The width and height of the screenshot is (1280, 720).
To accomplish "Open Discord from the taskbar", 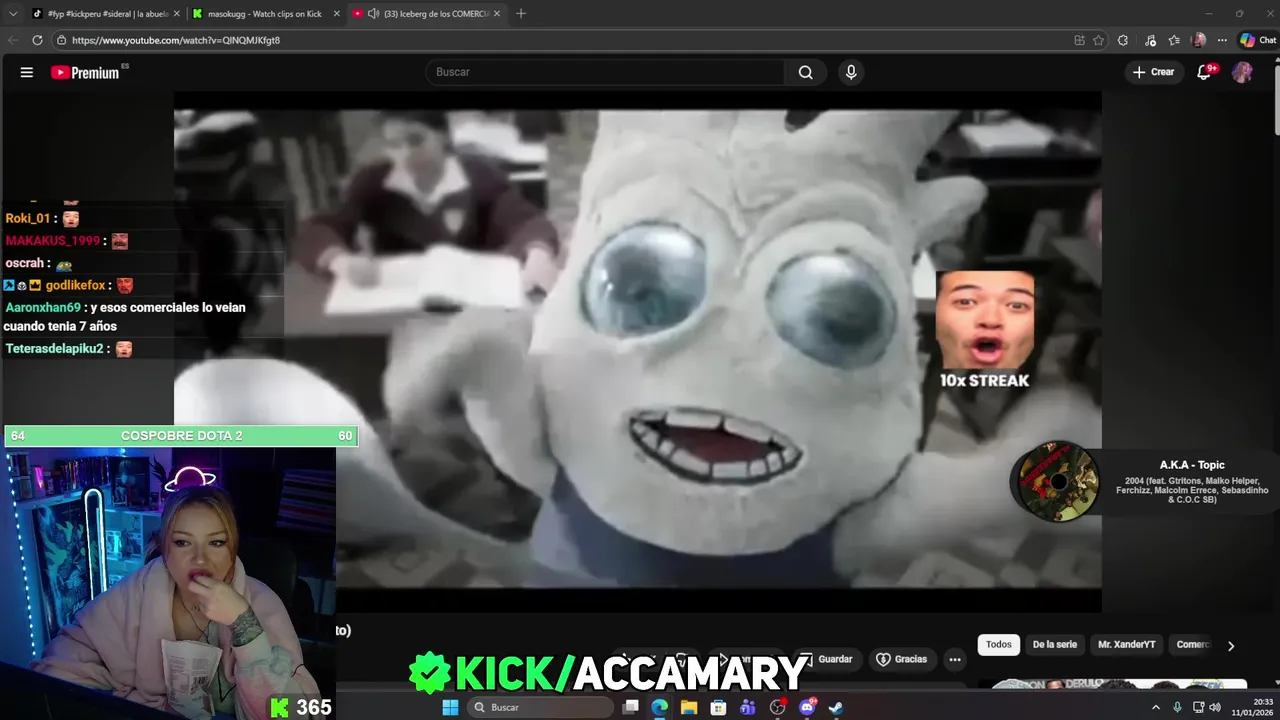I will 807,707.
